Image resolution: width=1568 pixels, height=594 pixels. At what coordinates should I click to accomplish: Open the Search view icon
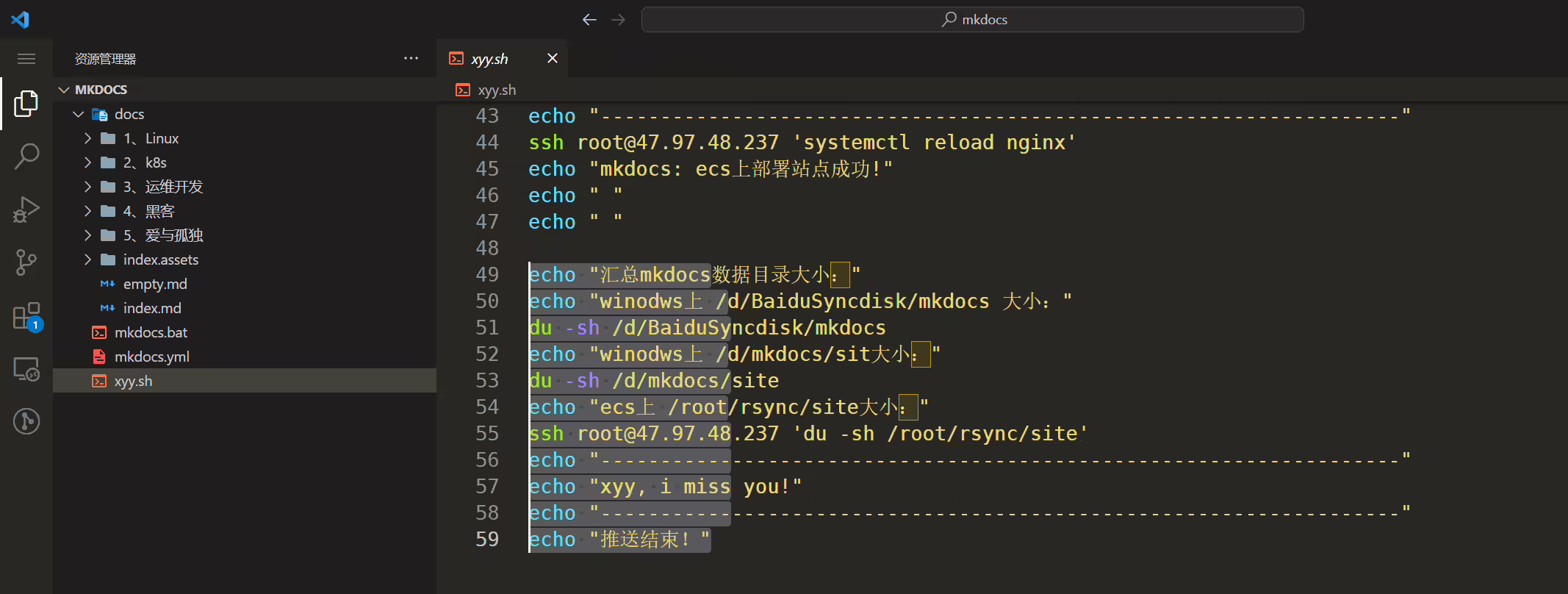tap(26, 156)
